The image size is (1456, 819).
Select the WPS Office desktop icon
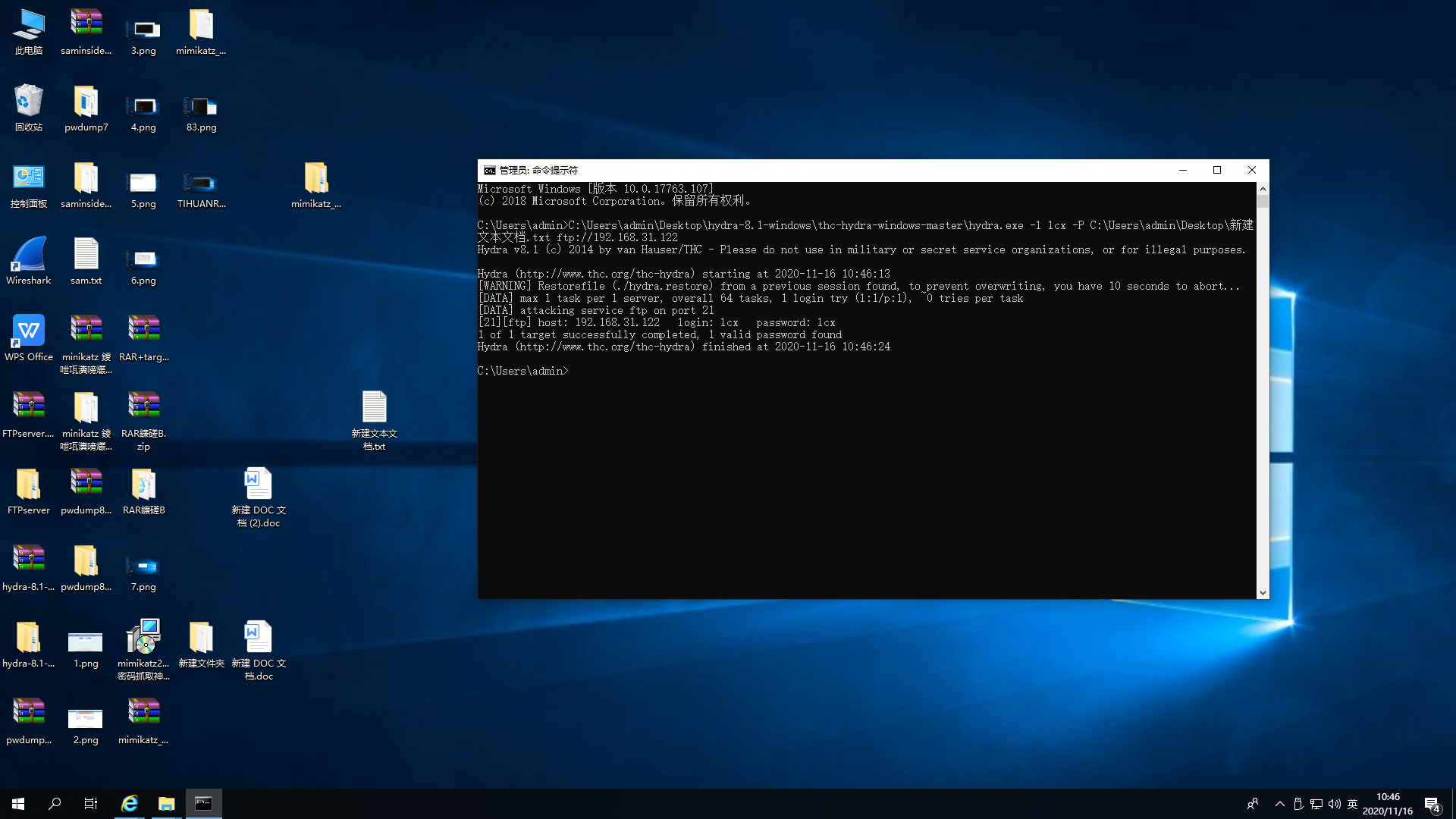(x=29, y=331)
